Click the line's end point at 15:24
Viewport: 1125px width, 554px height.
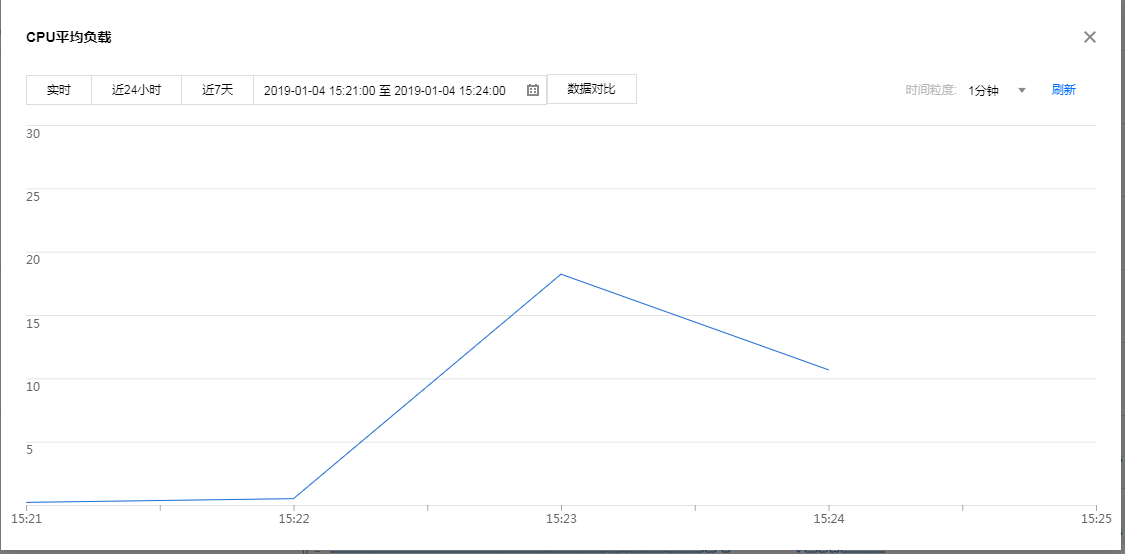[x=829, y=370]
